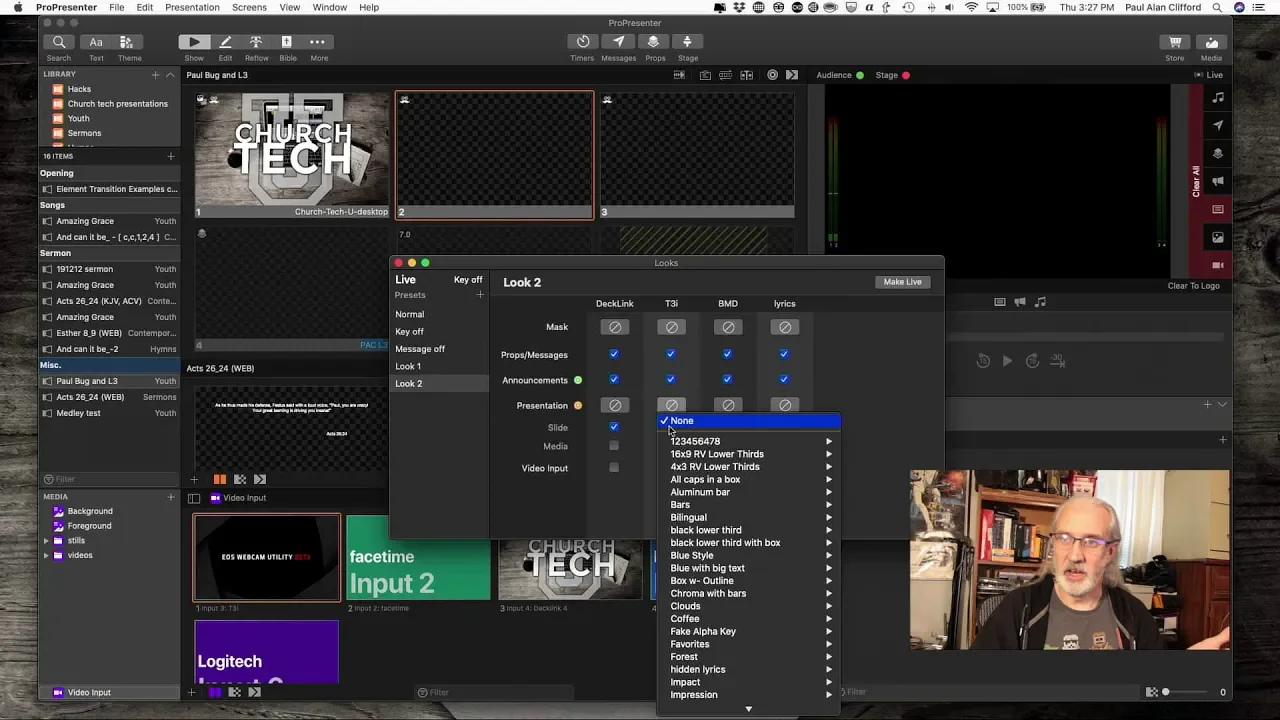Open the Bible tool
This screenshot has height=720, width=1280.
(287, 42)
